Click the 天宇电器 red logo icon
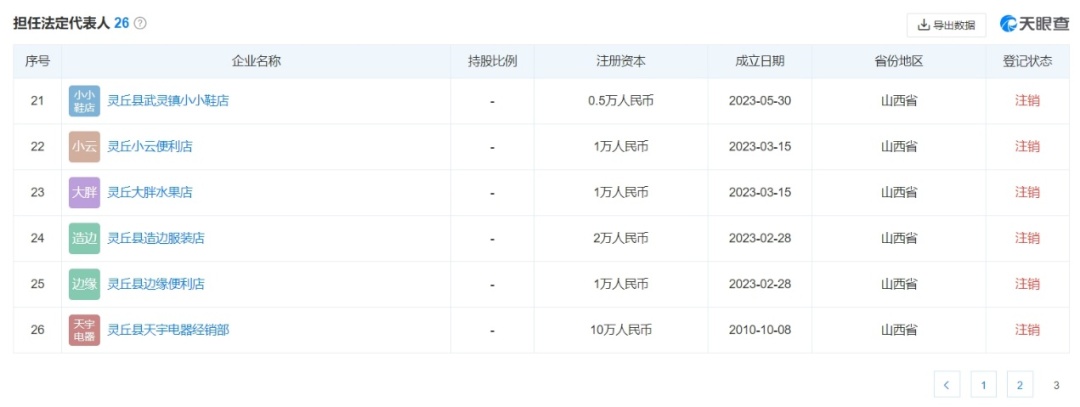 point(84,330)
